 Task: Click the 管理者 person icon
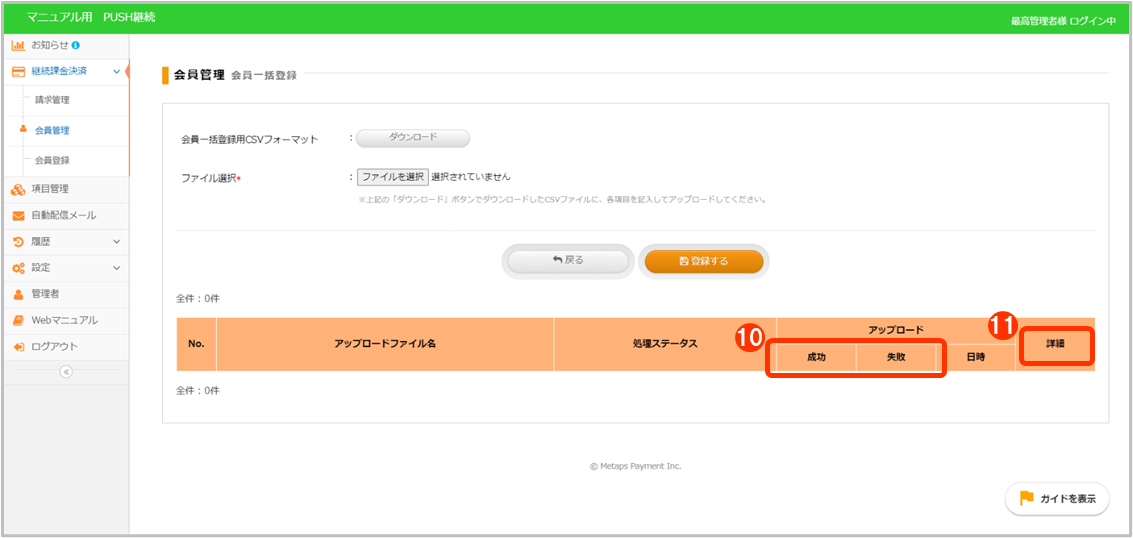tap(18, 294)
